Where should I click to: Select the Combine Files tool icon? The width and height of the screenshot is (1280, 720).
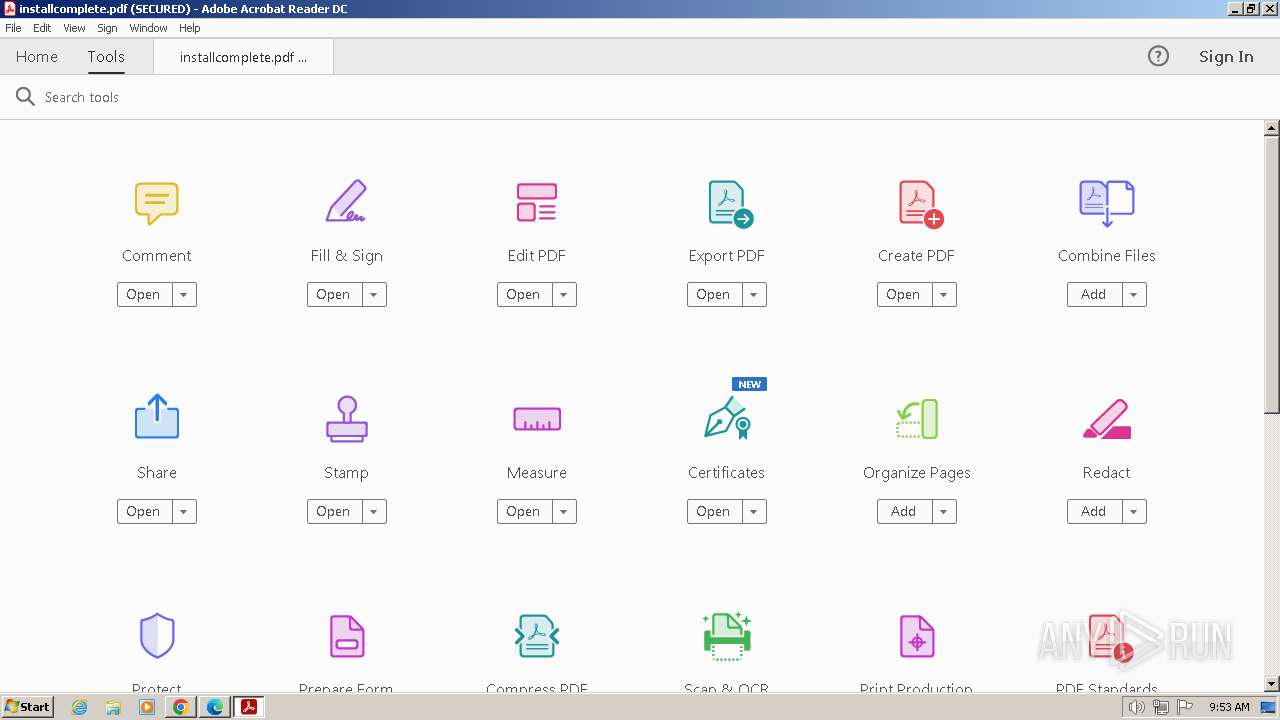click(1106, 203)
